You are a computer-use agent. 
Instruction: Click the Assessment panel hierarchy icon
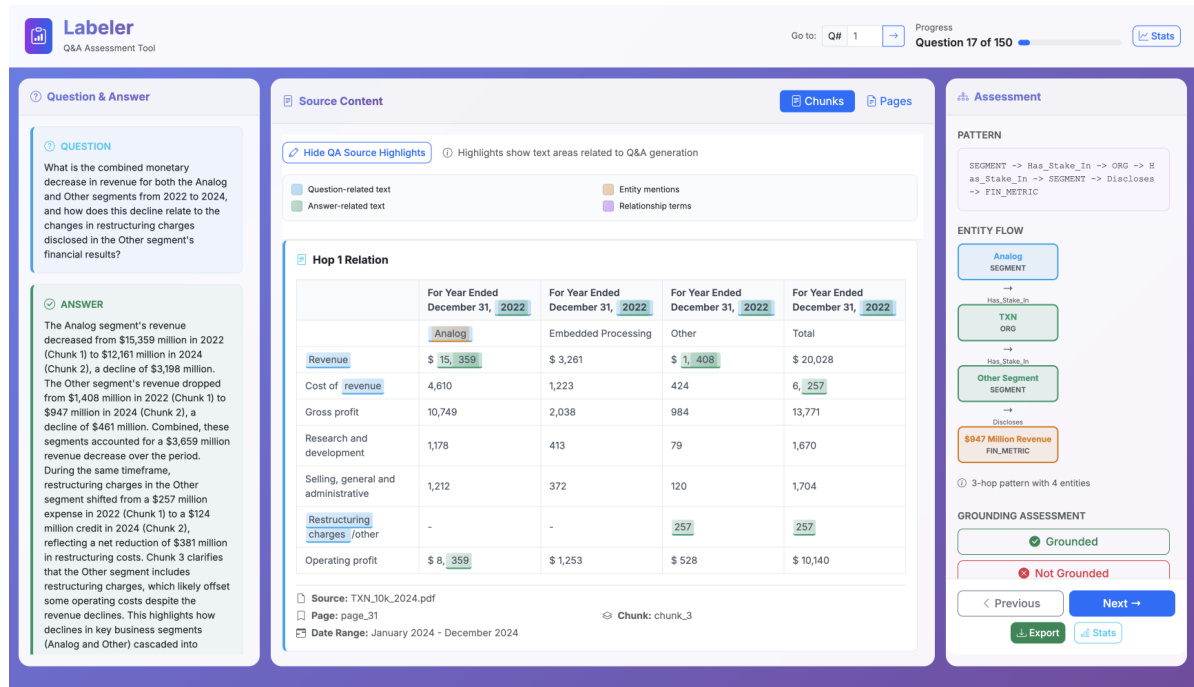[963, 97]
